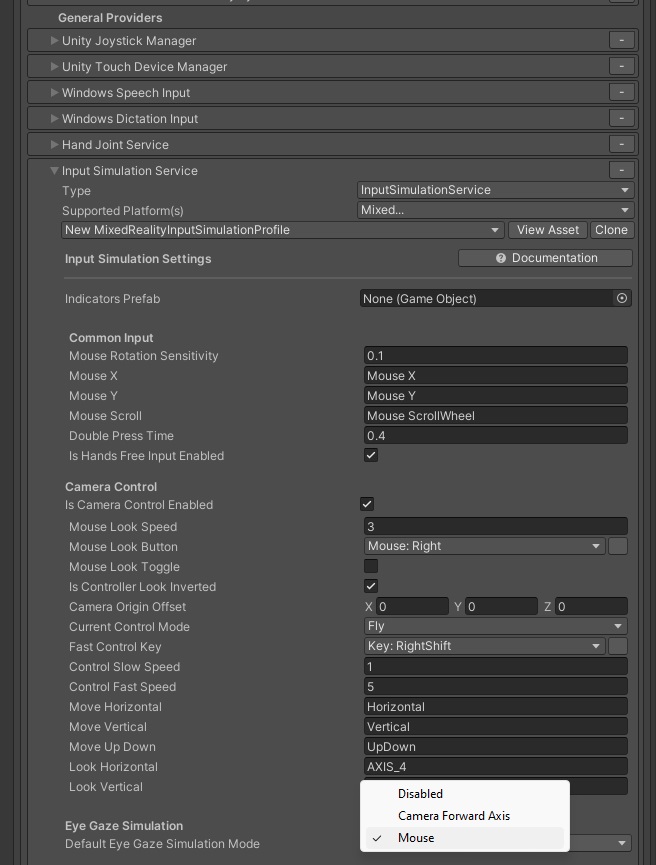Click the Clone button
Screen dimensions: 656x865
click(611, 230)
